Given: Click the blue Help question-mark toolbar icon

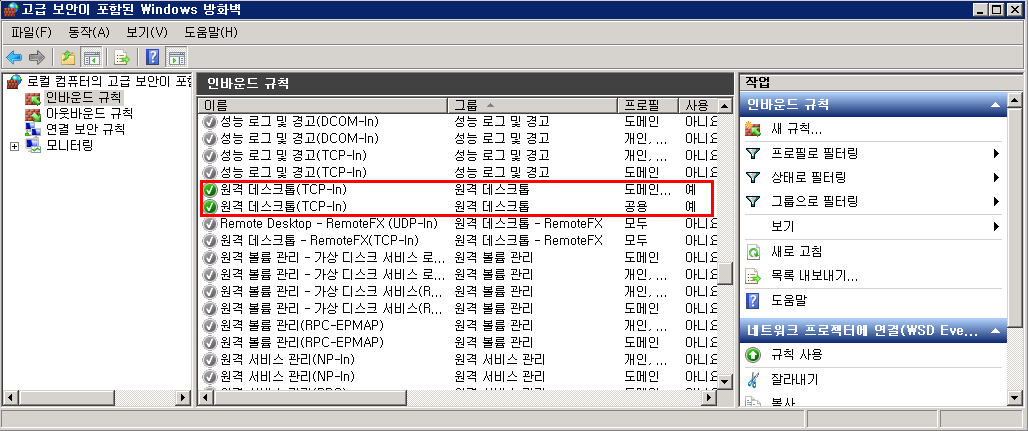Looking at the screenshot, I should click(152, 57).
